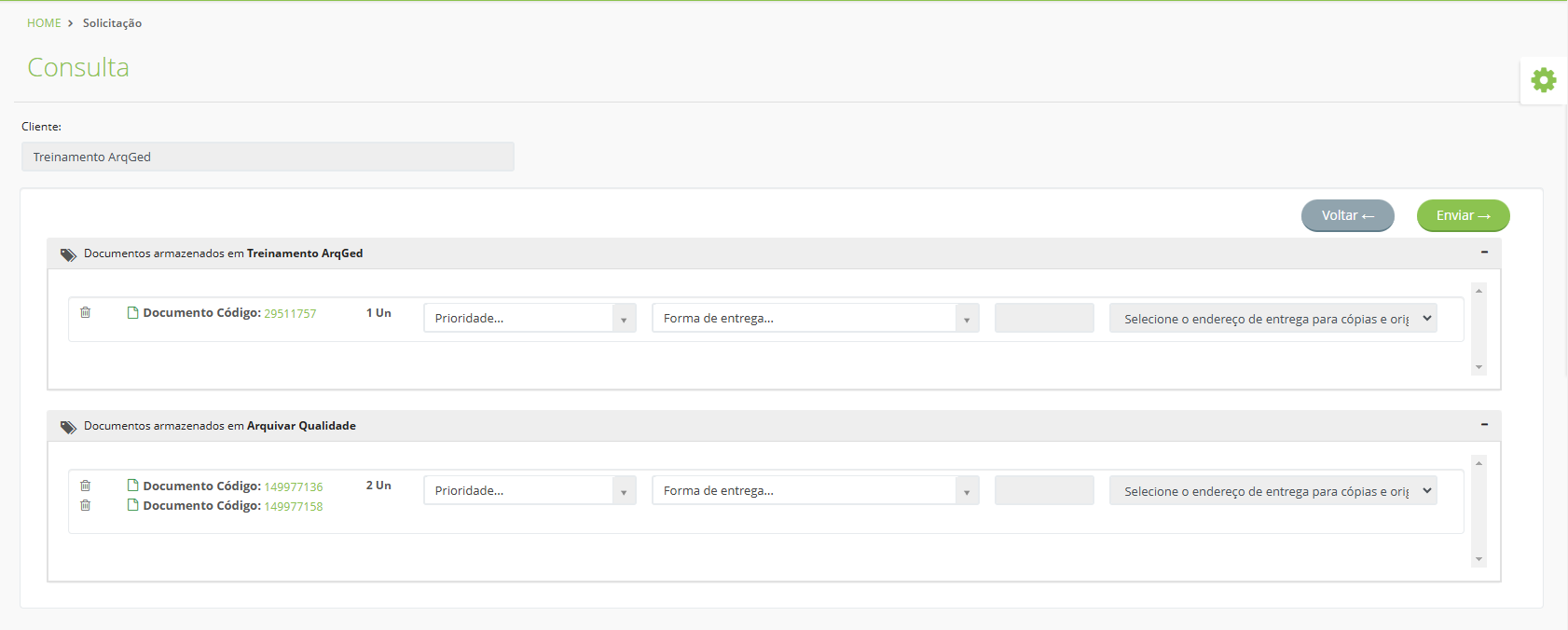The height and width of the screenshot is (630, 1568).
Task: Collapse the Treinamento ArqGed documents section
Action: [x=1484, y=253]
